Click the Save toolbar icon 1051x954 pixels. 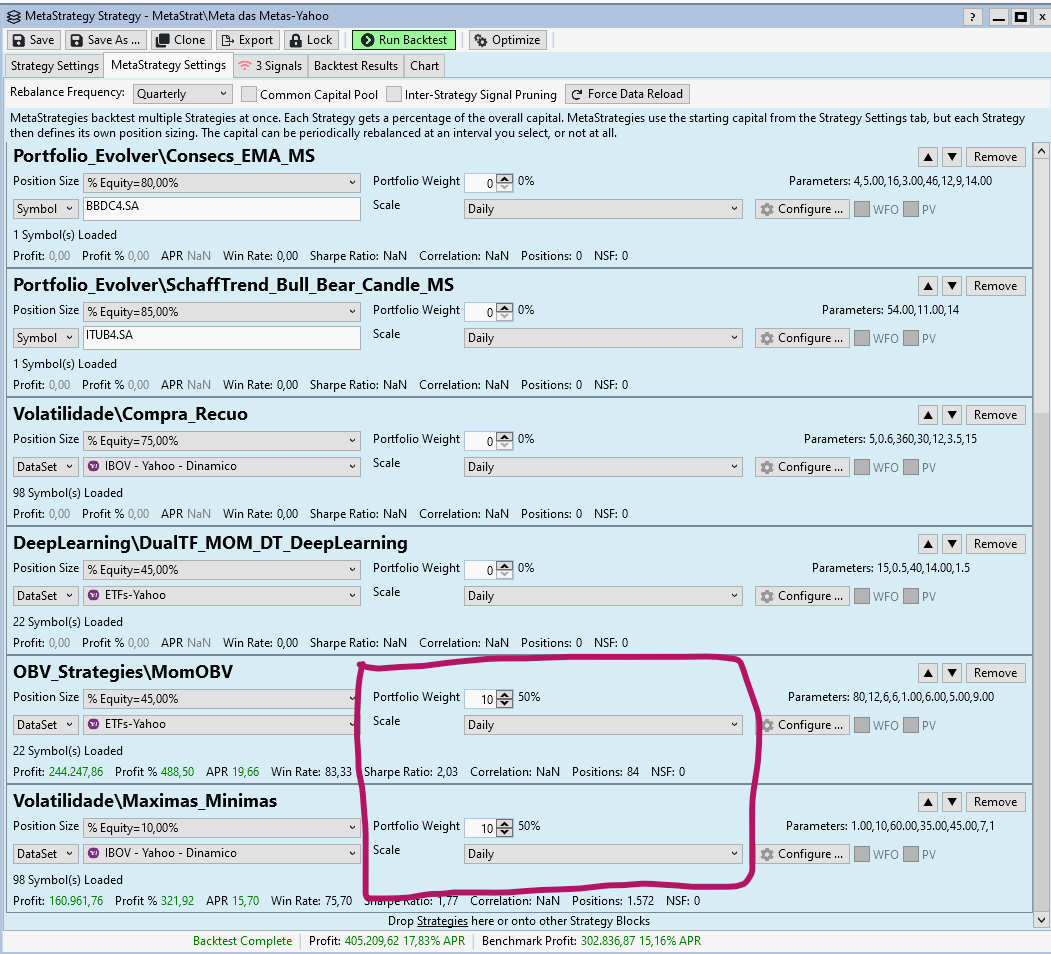33,40
